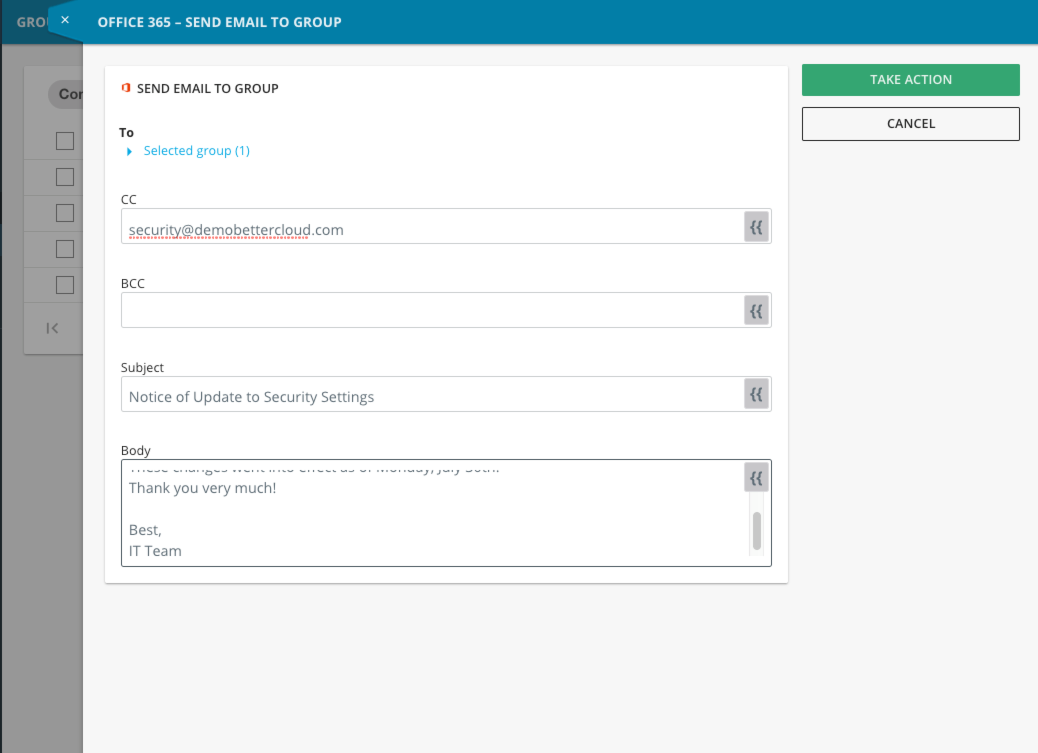Open variable picker for Body field
Image resolution: width=1038 pixels, height=753 pixels.
click(757, 478)
